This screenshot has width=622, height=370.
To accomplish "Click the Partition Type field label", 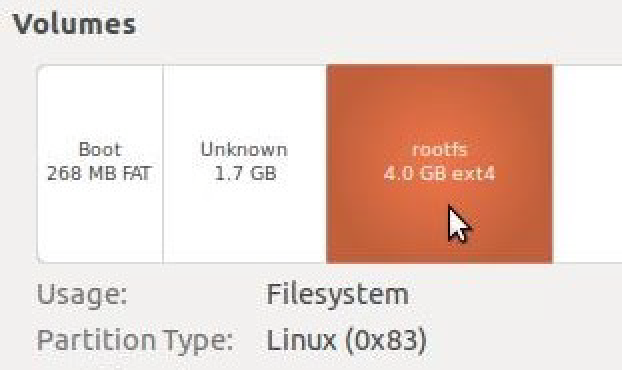I will tap(135, 340).
